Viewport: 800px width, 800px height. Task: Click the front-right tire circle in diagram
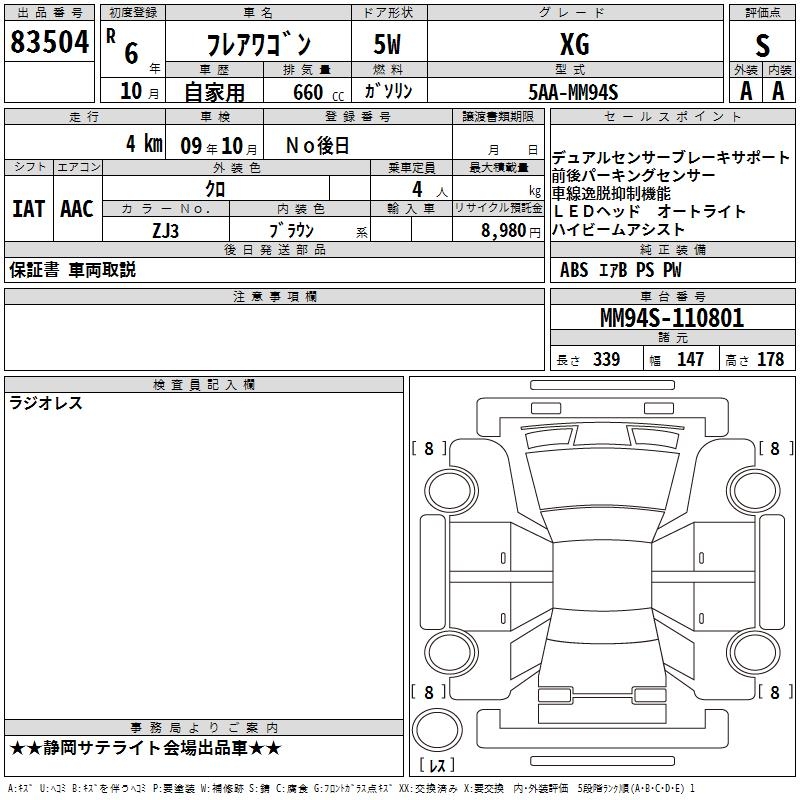click(754, 491)
